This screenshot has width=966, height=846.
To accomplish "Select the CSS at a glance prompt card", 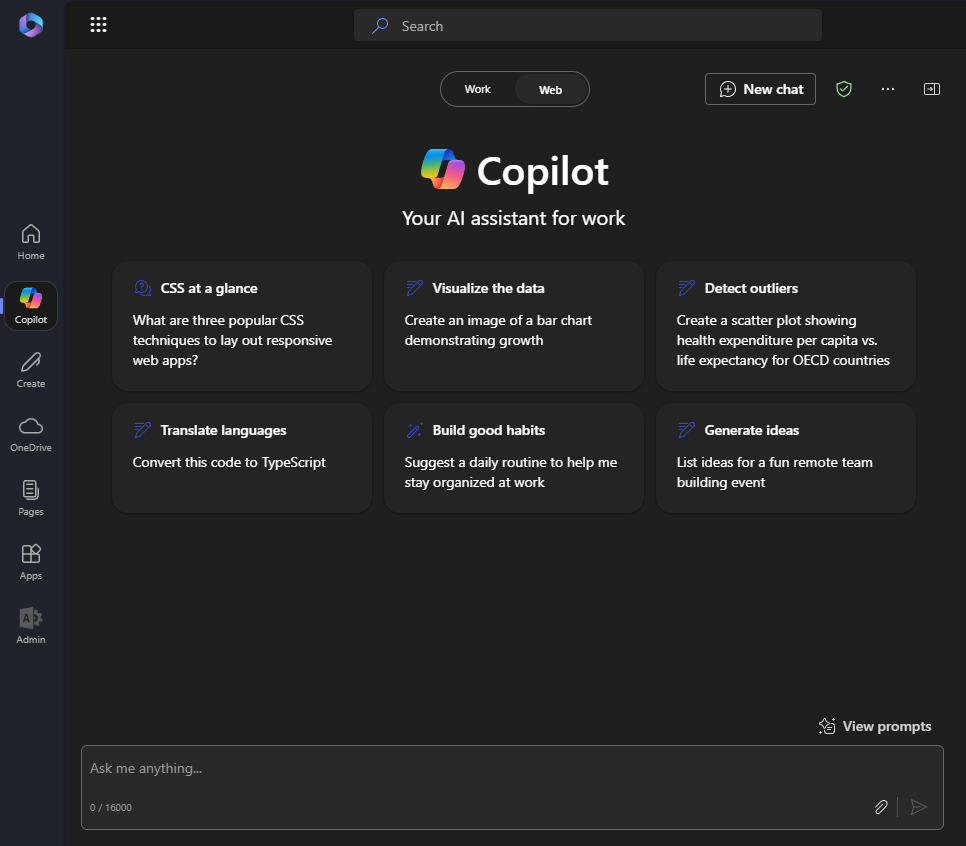I will click(x=242, y=326).
